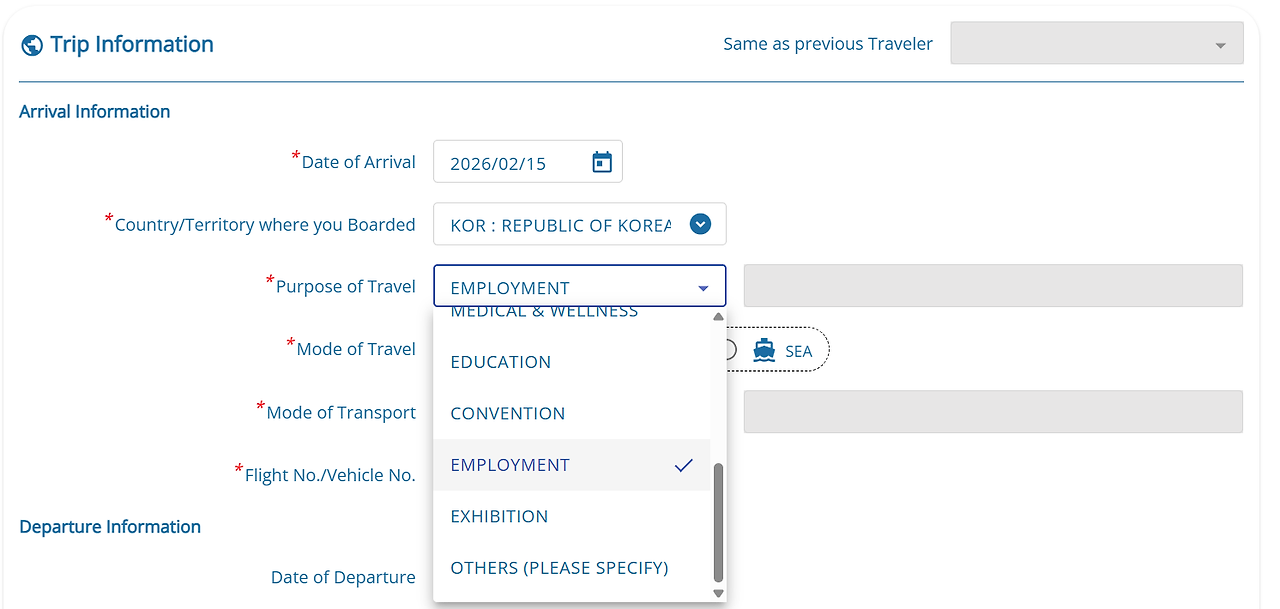The height and width of the screenshot is (609, 1280).
Task: Expand the country where you boarded dropdown
Action: [x=700, y=225]
